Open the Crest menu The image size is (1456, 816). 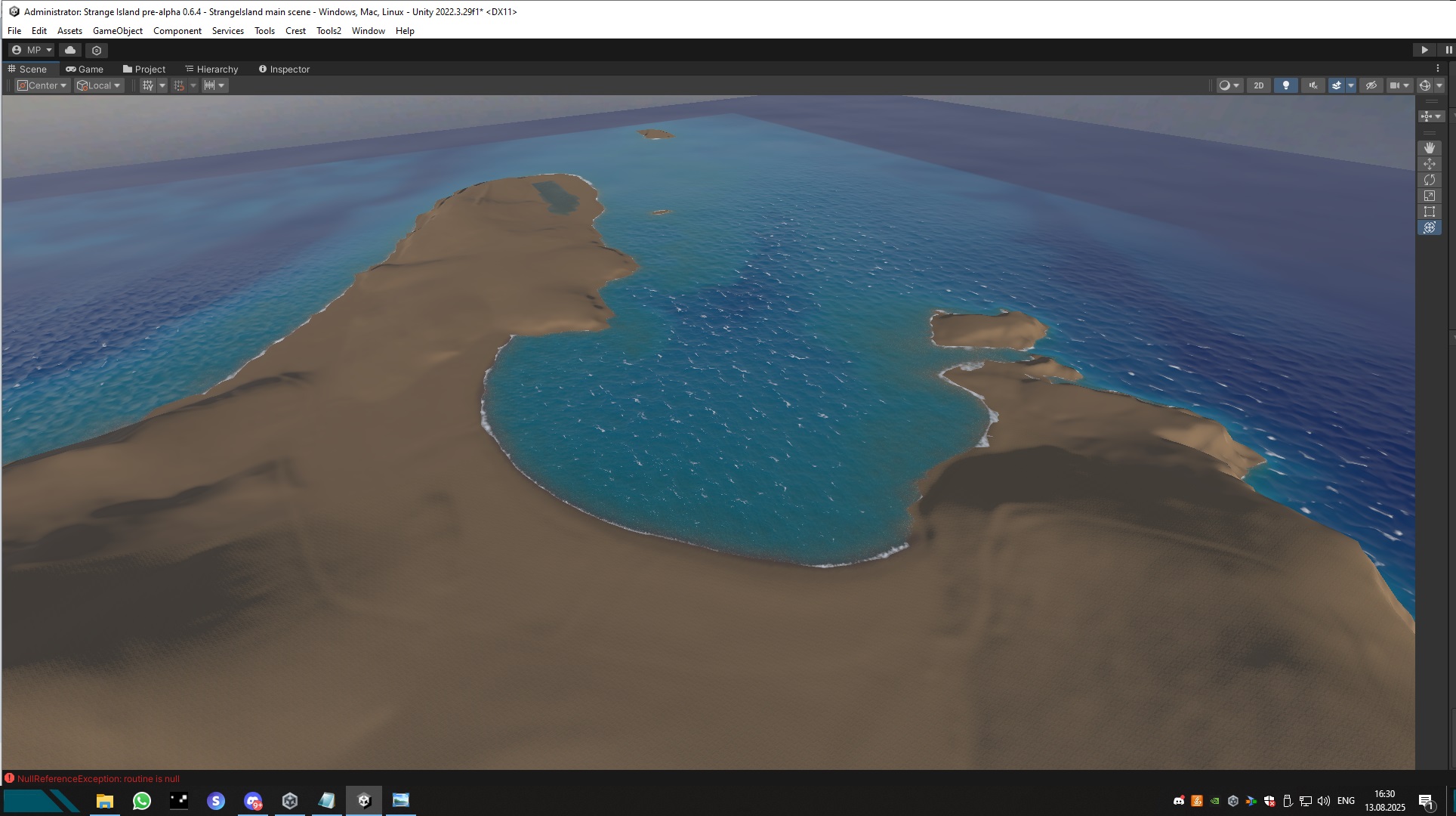pyautogui.click(x=295, y=31)
